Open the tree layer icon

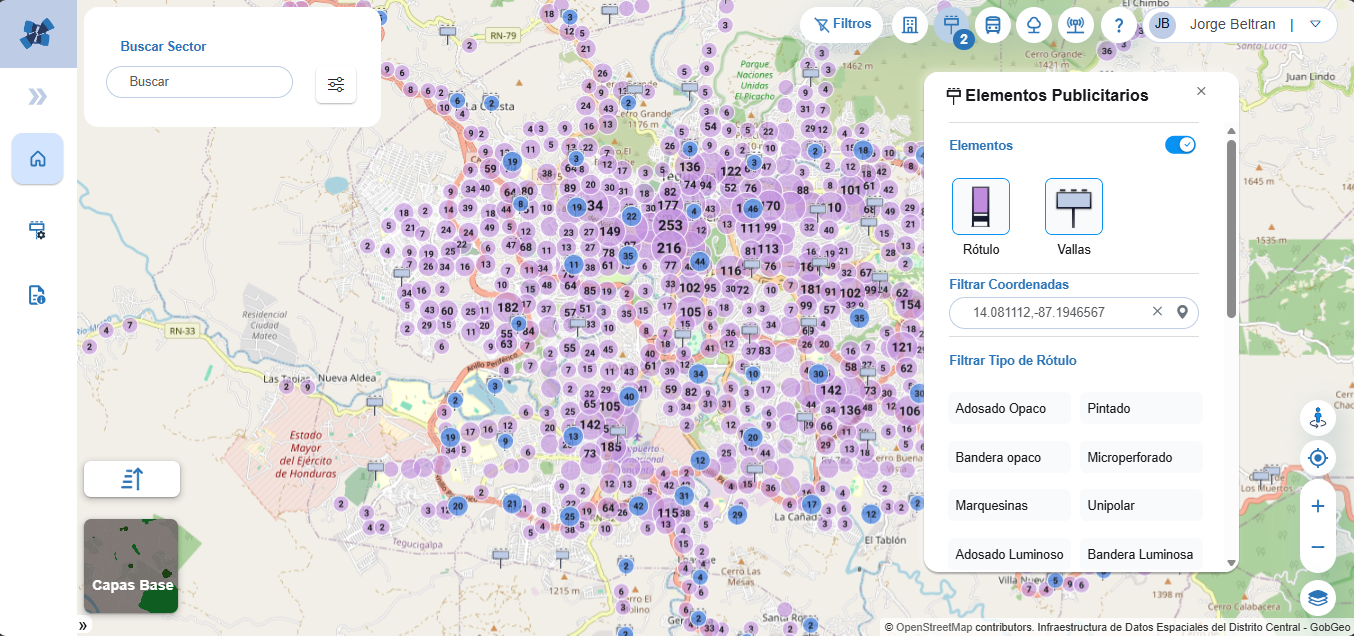(1034, 25)
